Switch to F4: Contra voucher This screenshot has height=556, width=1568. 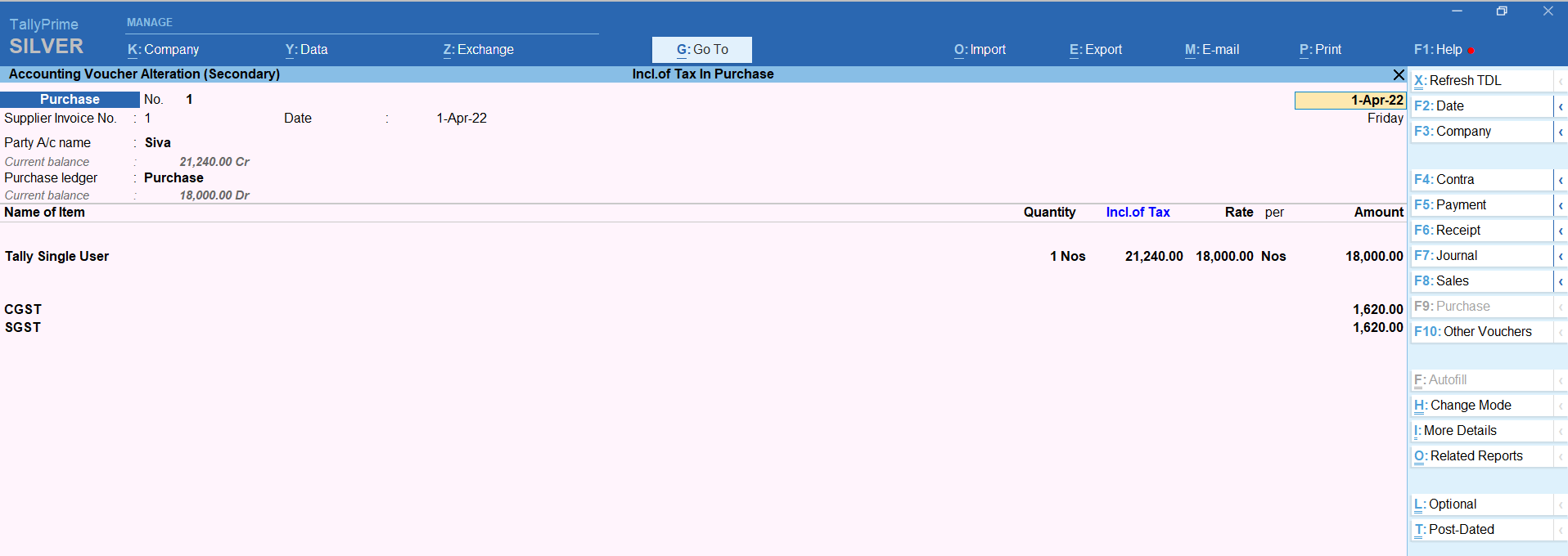pos(1481,180)
